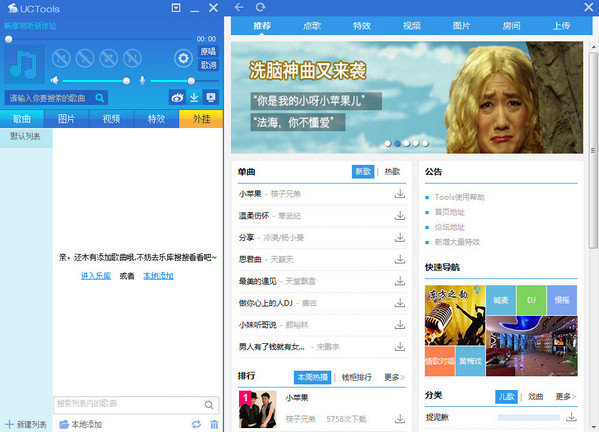Click the refresh icon in browser header
The height and width of the screenshot is (432, 599).
(x=261, y=7)
